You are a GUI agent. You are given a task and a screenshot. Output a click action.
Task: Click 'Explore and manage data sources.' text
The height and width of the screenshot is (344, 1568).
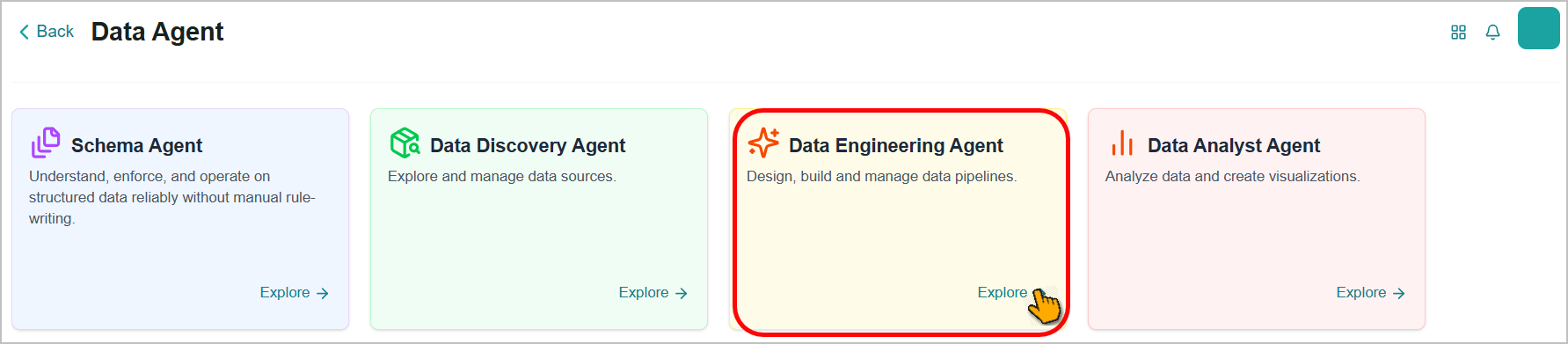[501, 176]
